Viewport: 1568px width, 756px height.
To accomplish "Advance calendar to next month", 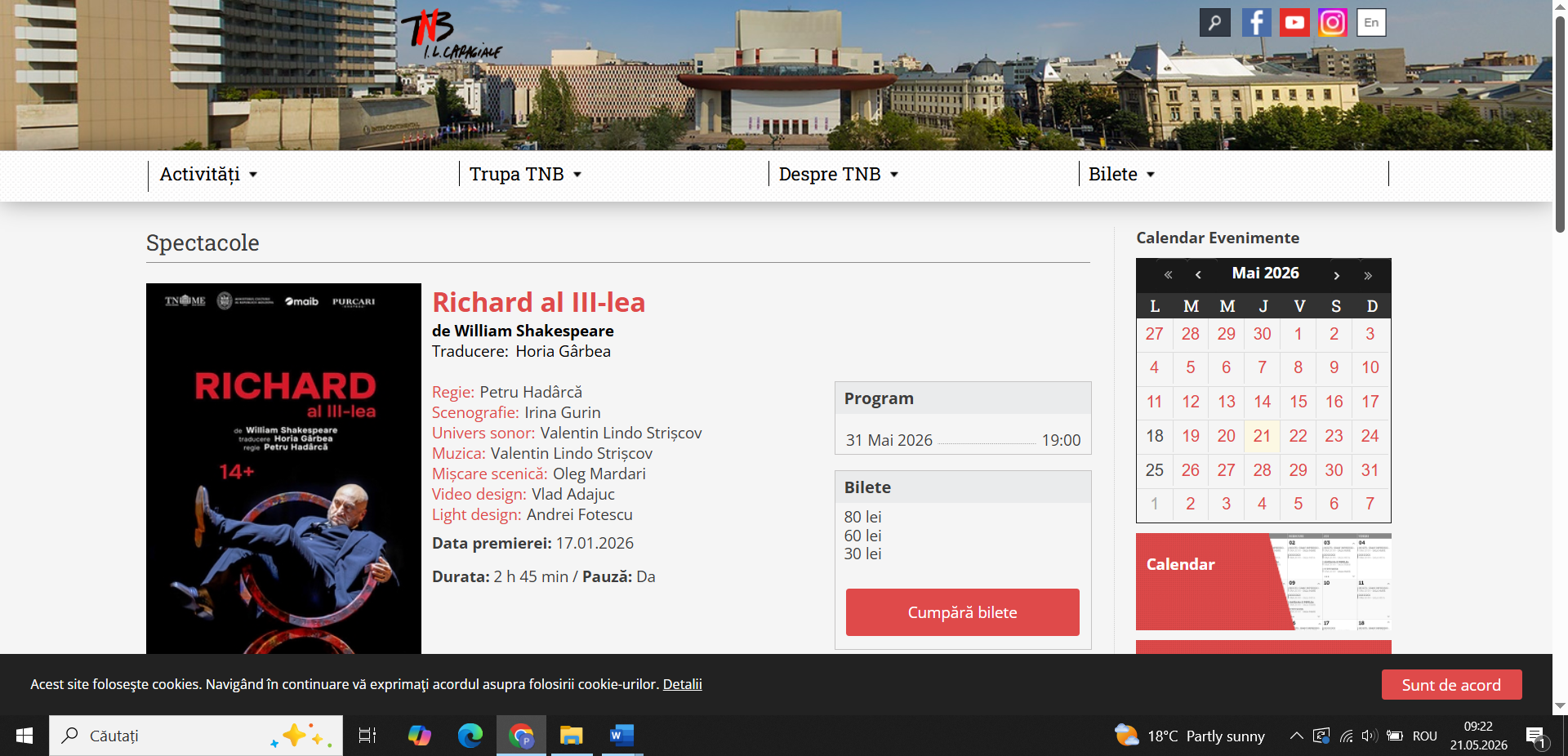I will coord(1337,275).
